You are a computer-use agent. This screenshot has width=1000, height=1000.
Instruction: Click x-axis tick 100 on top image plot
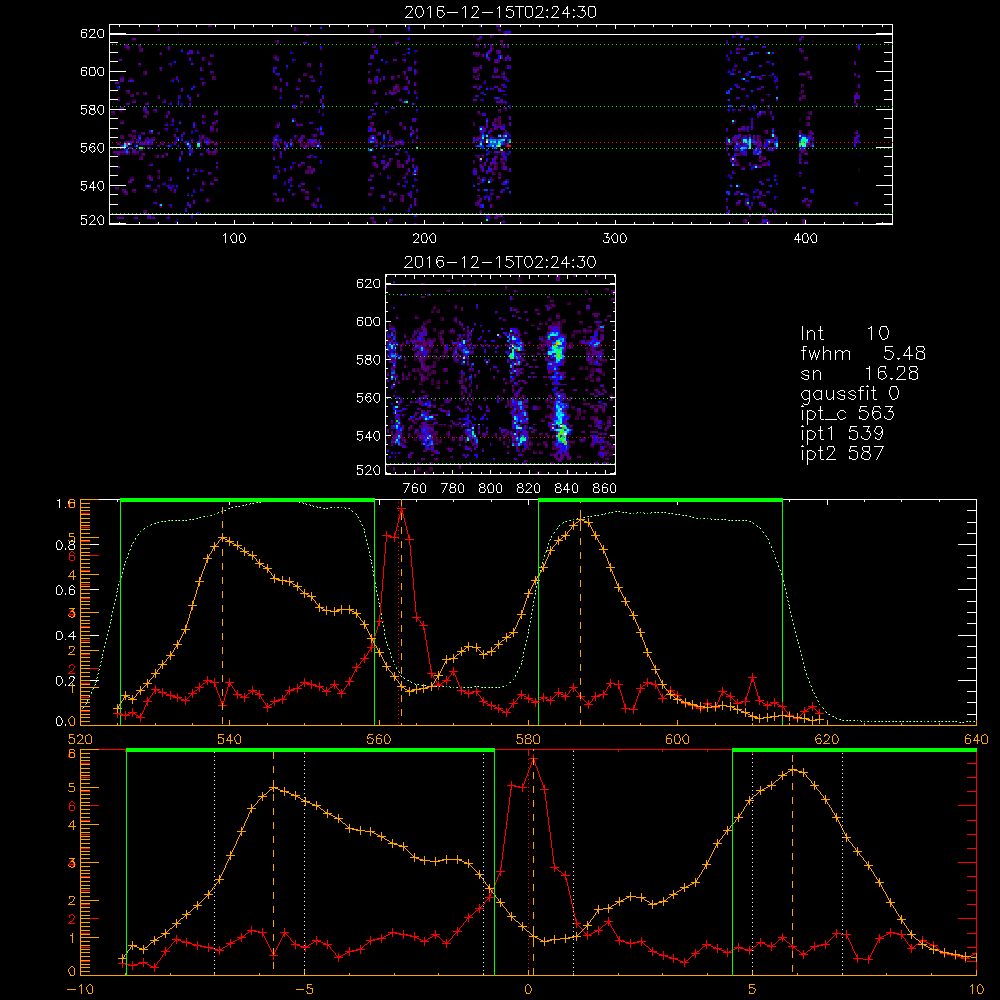(234, 239)
